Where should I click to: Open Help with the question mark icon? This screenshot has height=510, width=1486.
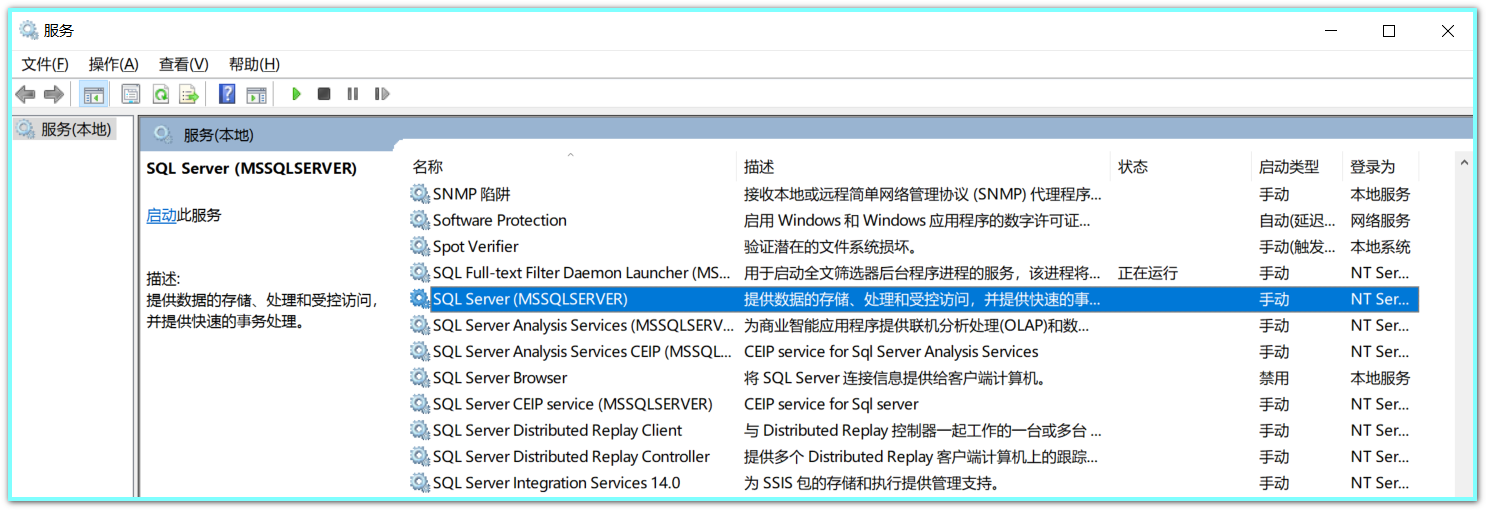point(227,94)
